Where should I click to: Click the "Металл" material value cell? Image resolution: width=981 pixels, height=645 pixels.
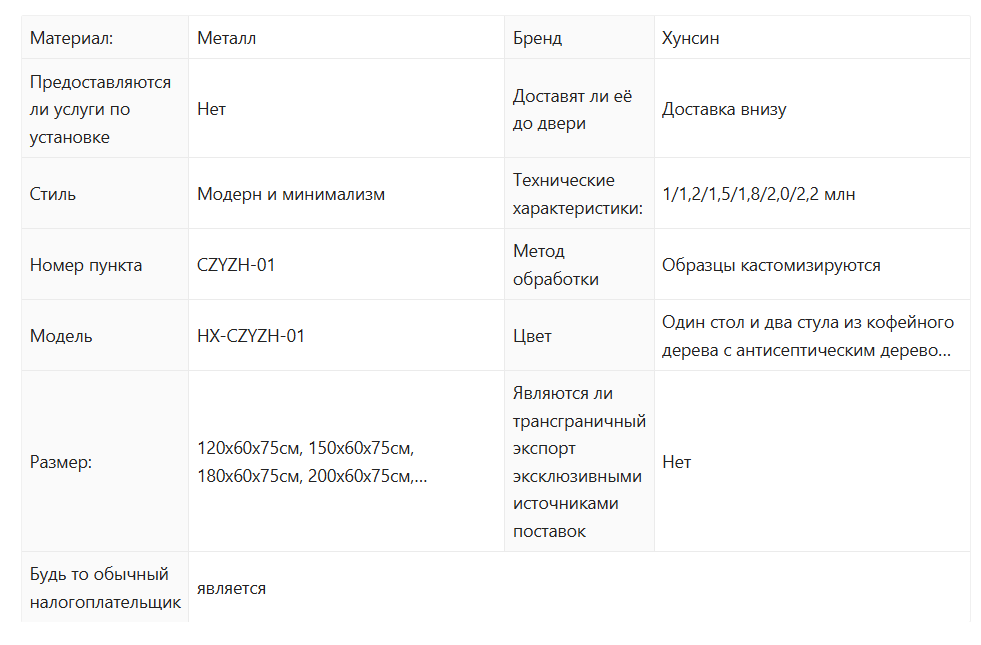coord(227,38)
